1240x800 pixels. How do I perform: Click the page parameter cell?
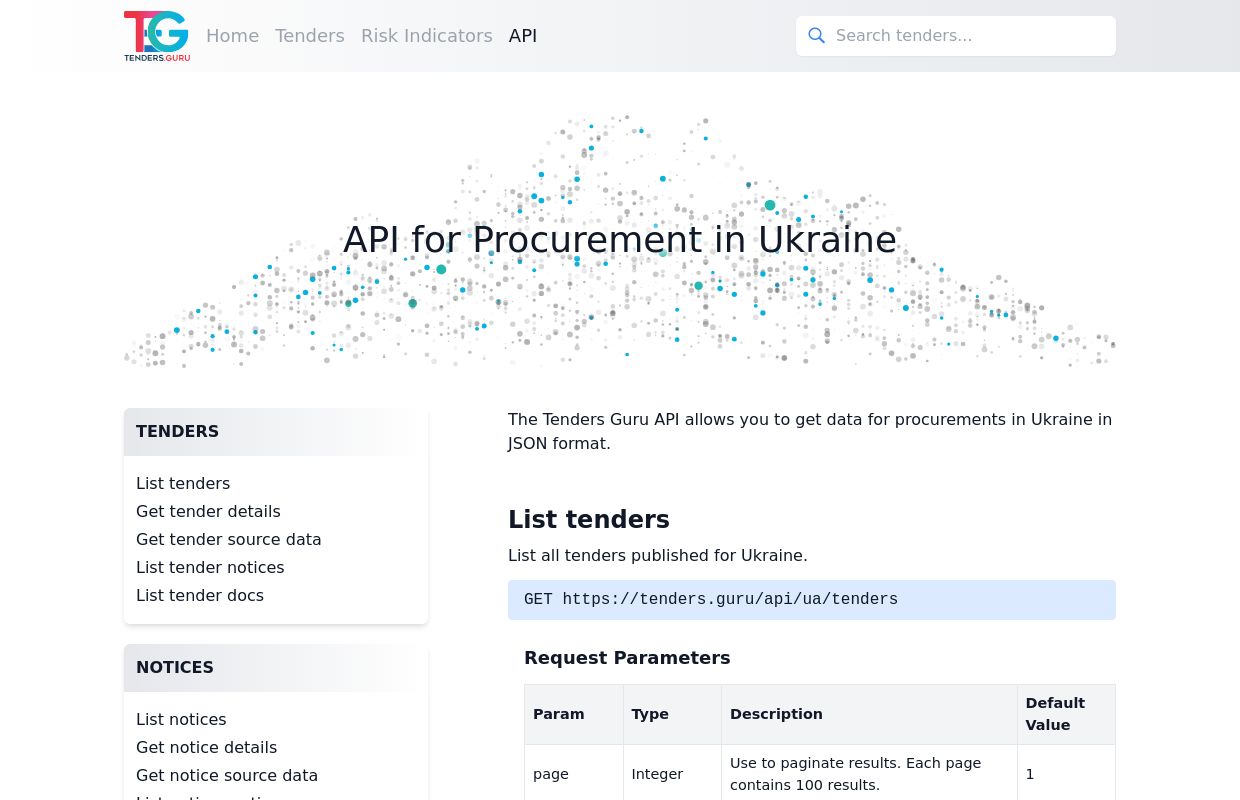coord(574,774)
